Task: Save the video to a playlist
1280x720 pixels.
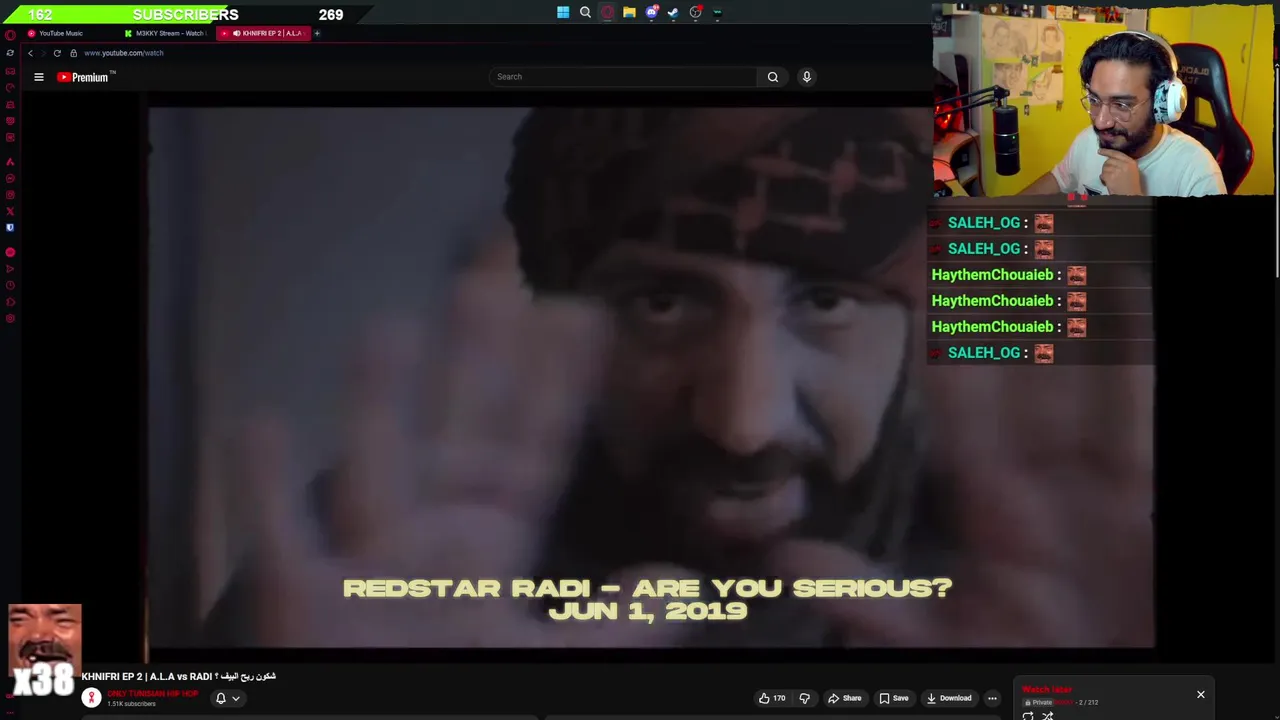Action: [893, 698]
